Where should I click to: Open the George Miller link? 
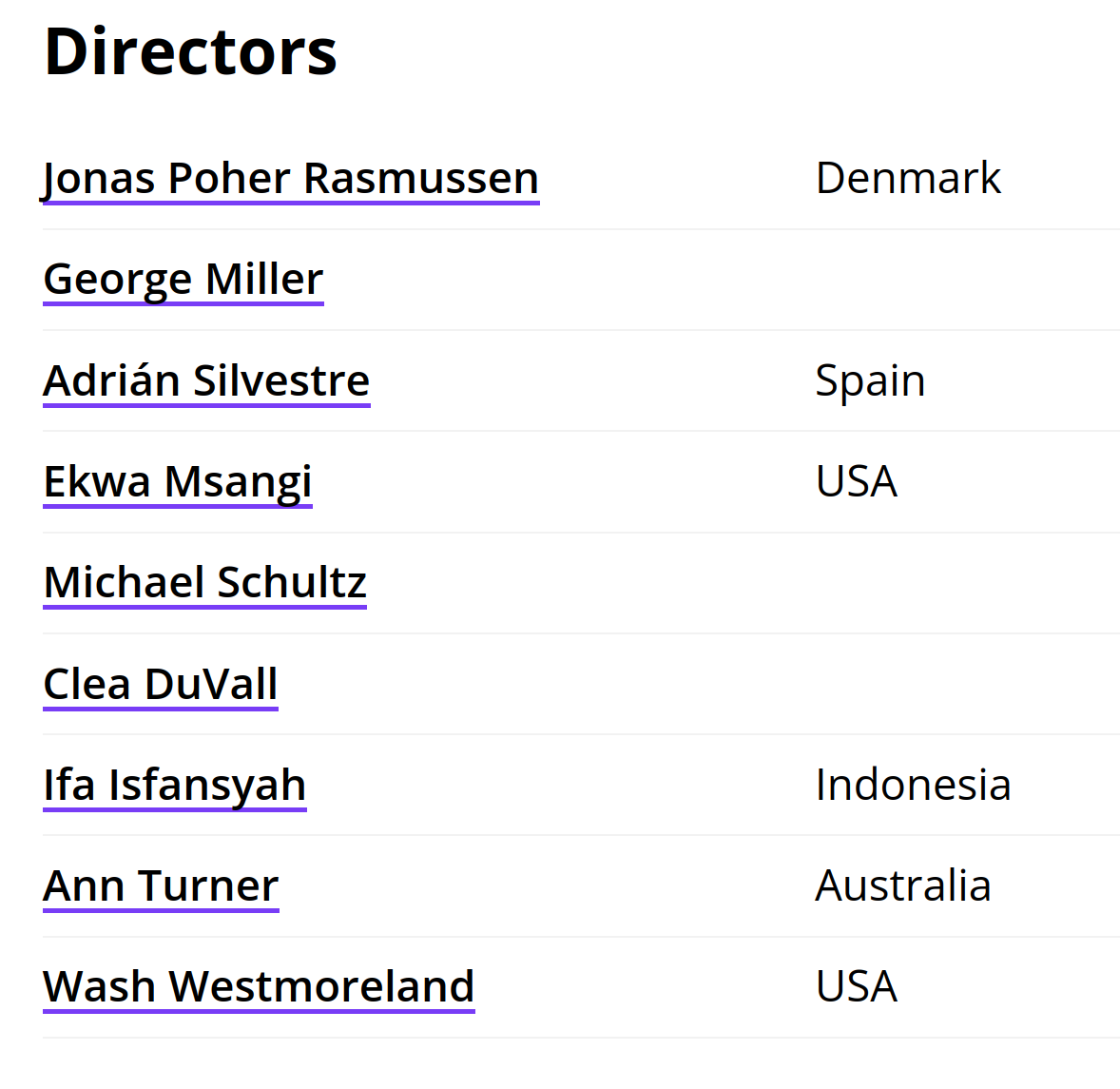[x=183, y=280]
